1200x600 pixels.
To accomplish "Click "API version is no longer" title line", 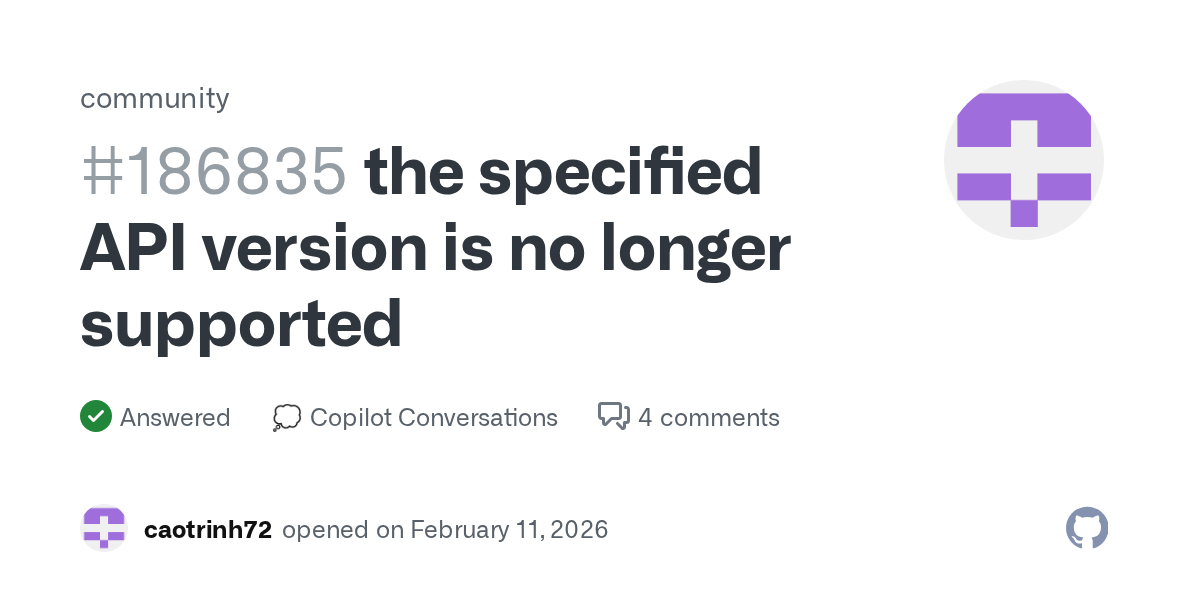I will point(435,248).
